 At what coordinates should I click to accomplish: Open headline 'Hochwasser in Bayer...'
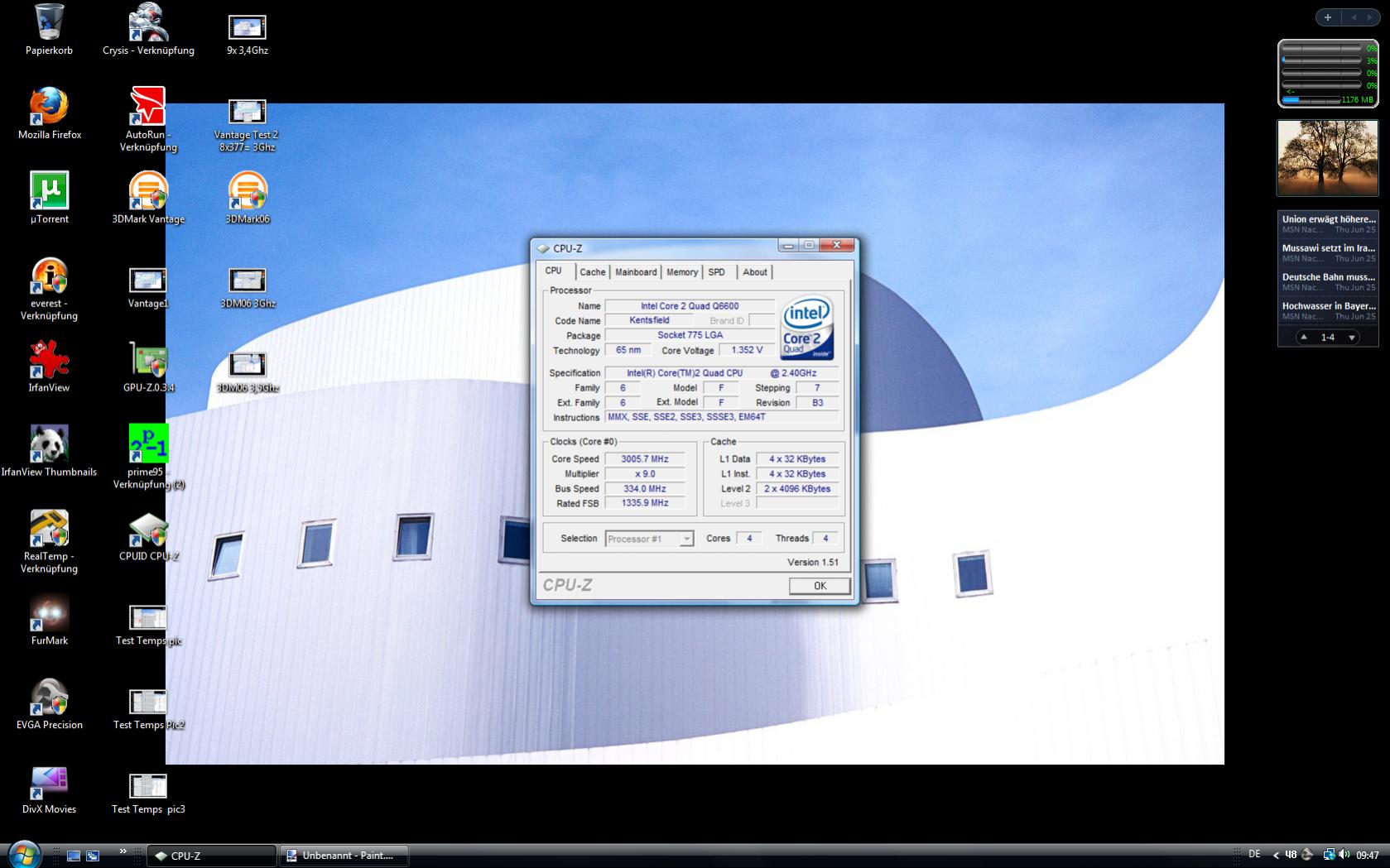[x=1328, y=310]
